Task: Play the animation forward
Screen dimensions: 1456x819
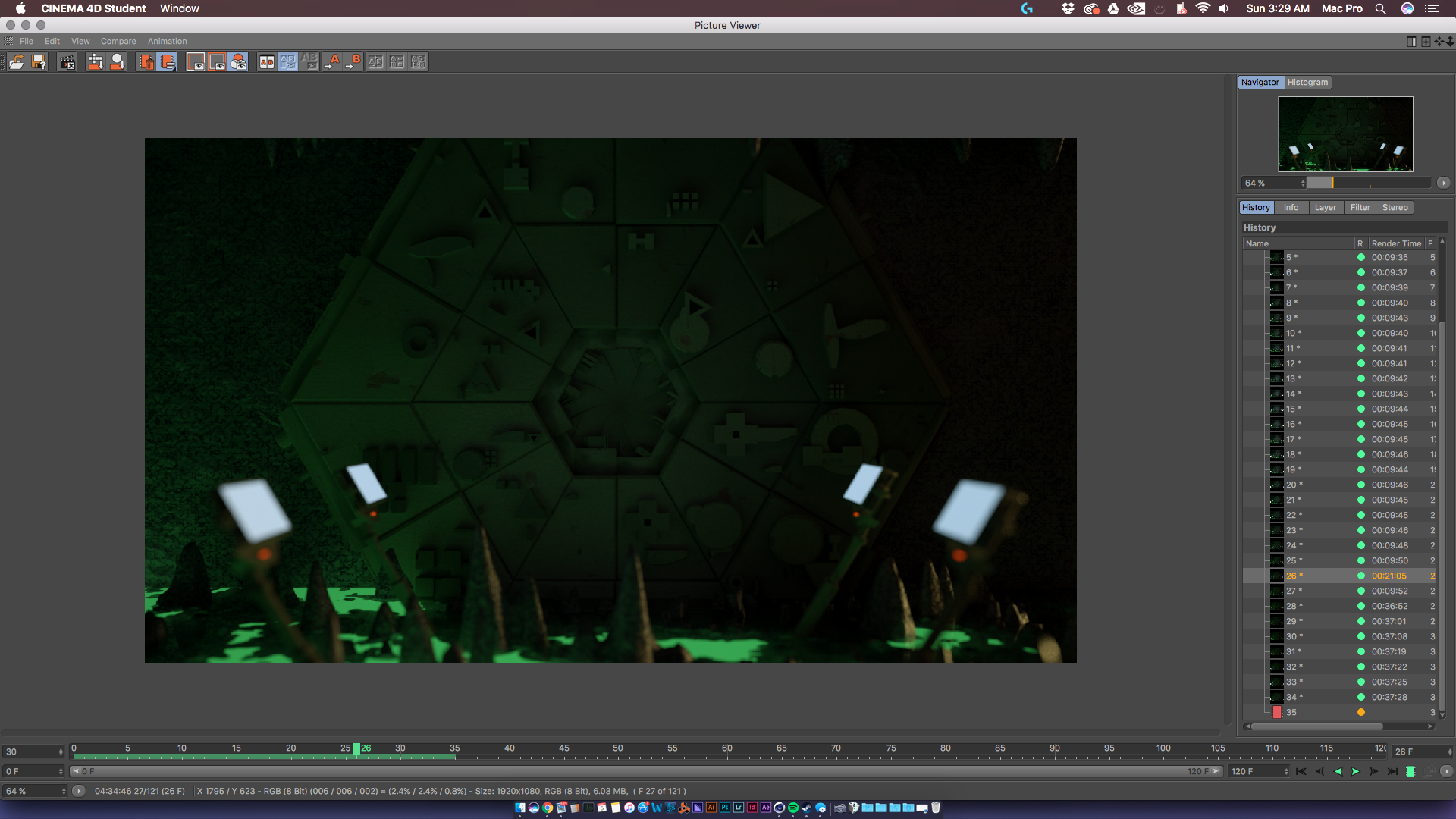Action: [x=1356, y=771]
